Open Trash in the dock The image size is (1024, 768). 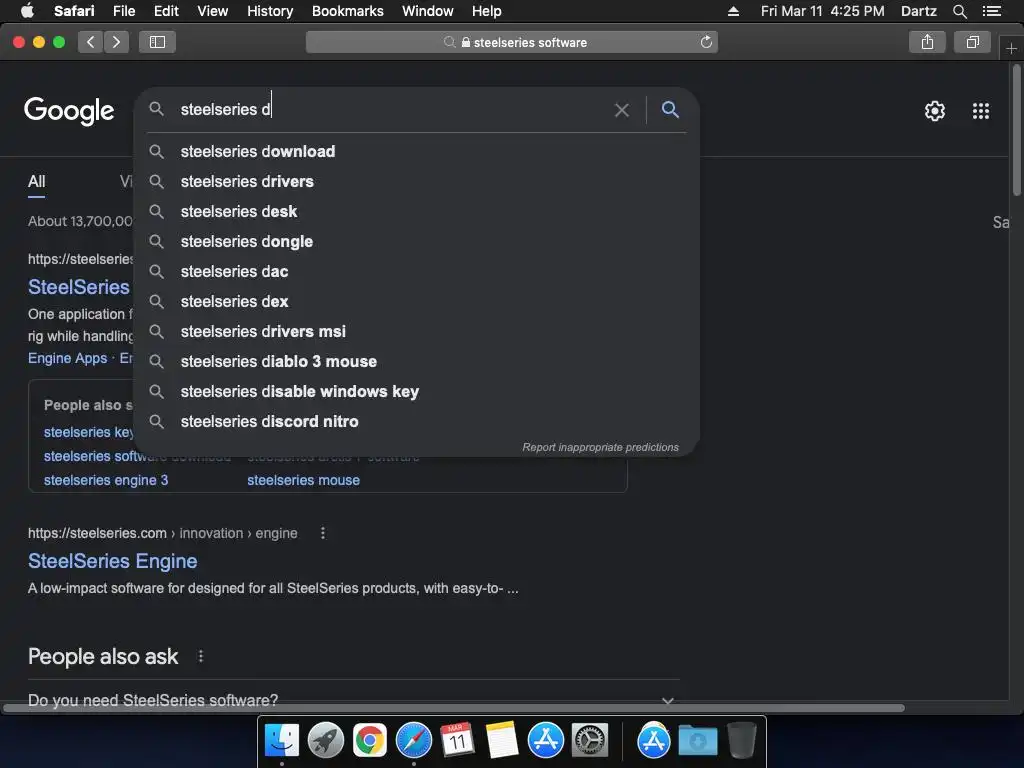click(x=741, y=741)
